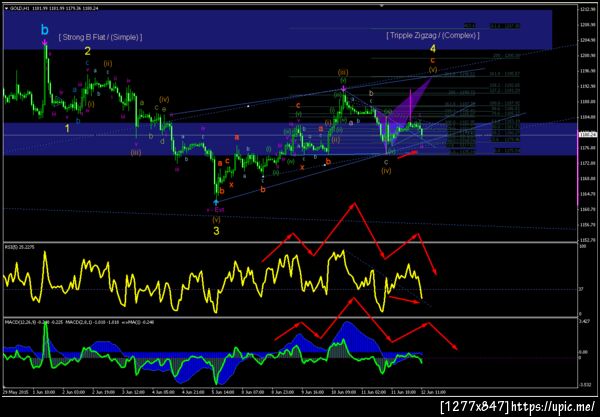600x417 pixels.
Task: Select the orange '(iii)' label above the peak
Action: (x=343, y=72)
